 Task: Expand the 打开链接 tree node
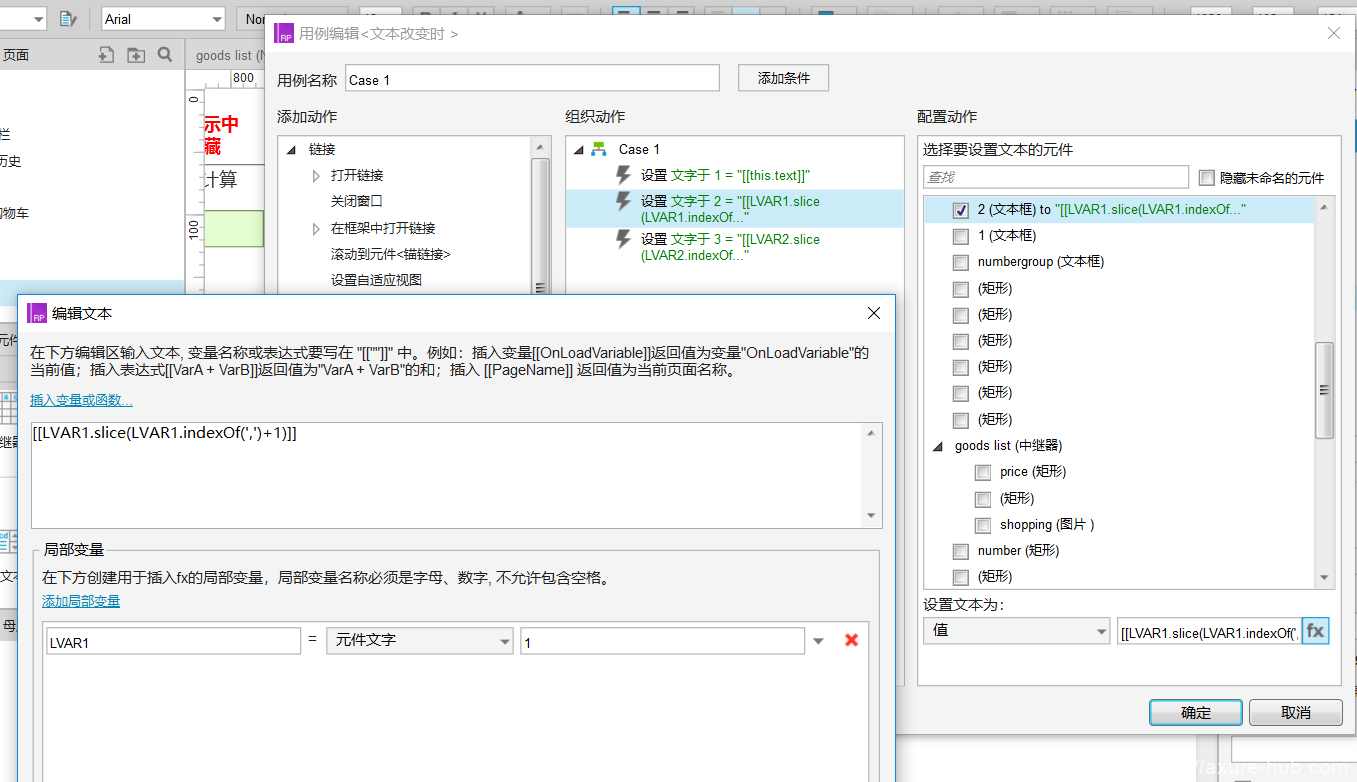(x=317, y=176)
